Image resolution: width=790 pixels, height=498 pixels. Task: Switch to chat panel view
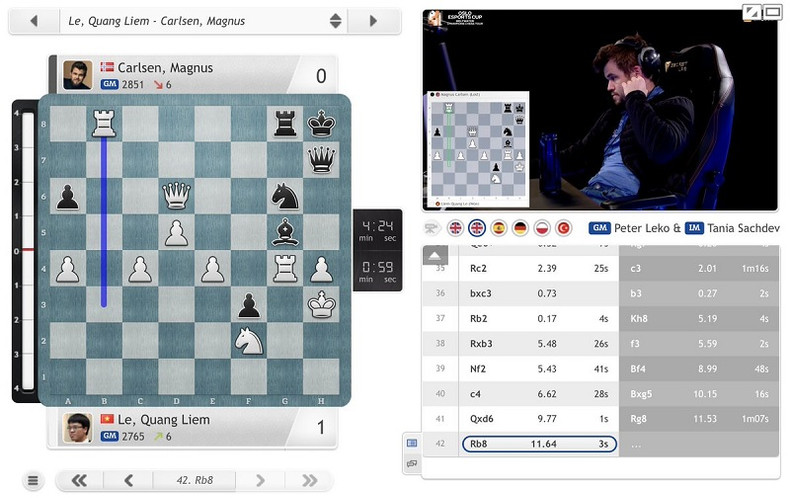pyautogui.click(x=411, y=464)
